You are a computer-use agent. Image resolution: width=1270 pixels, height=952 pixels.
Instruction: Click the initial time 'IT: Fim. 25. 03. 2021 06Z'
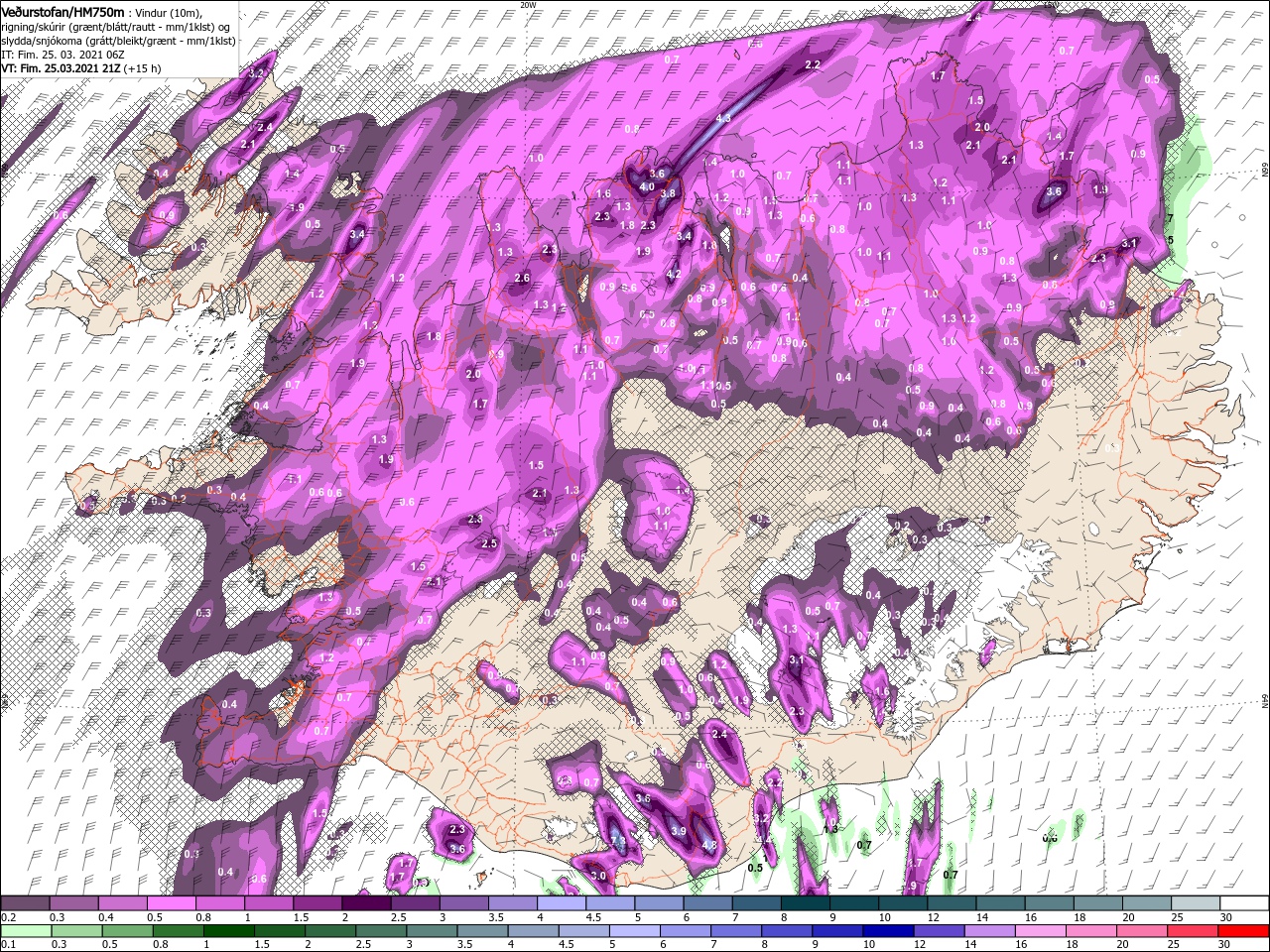(62, 54)
